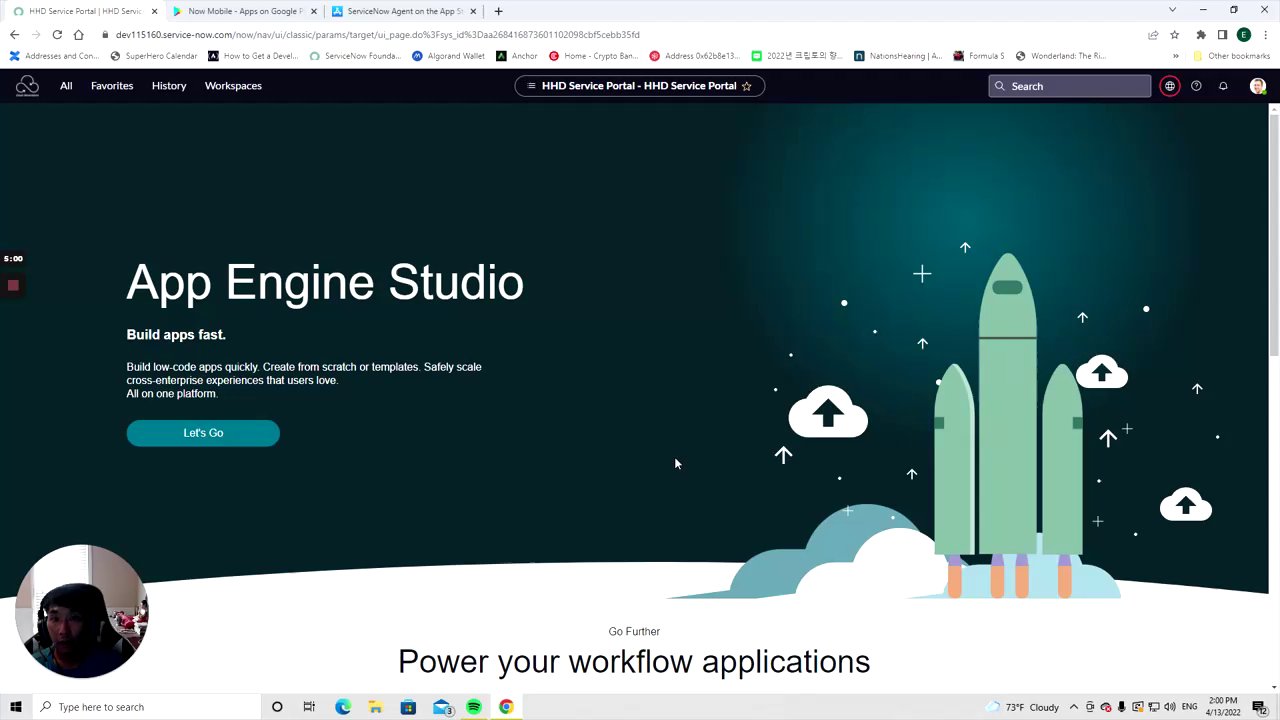Open the Chrome three-dot menu
The image size is (1280, 720).
[x=1265, y=34]
